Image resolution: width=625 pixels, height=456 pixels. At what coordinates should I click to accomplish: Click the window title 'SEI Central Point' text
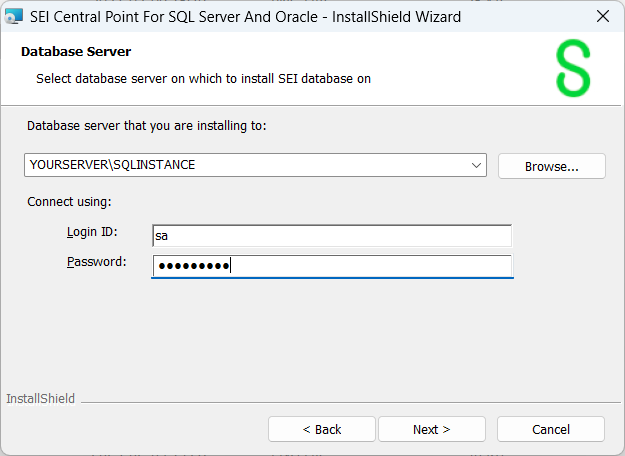[245, 16]
